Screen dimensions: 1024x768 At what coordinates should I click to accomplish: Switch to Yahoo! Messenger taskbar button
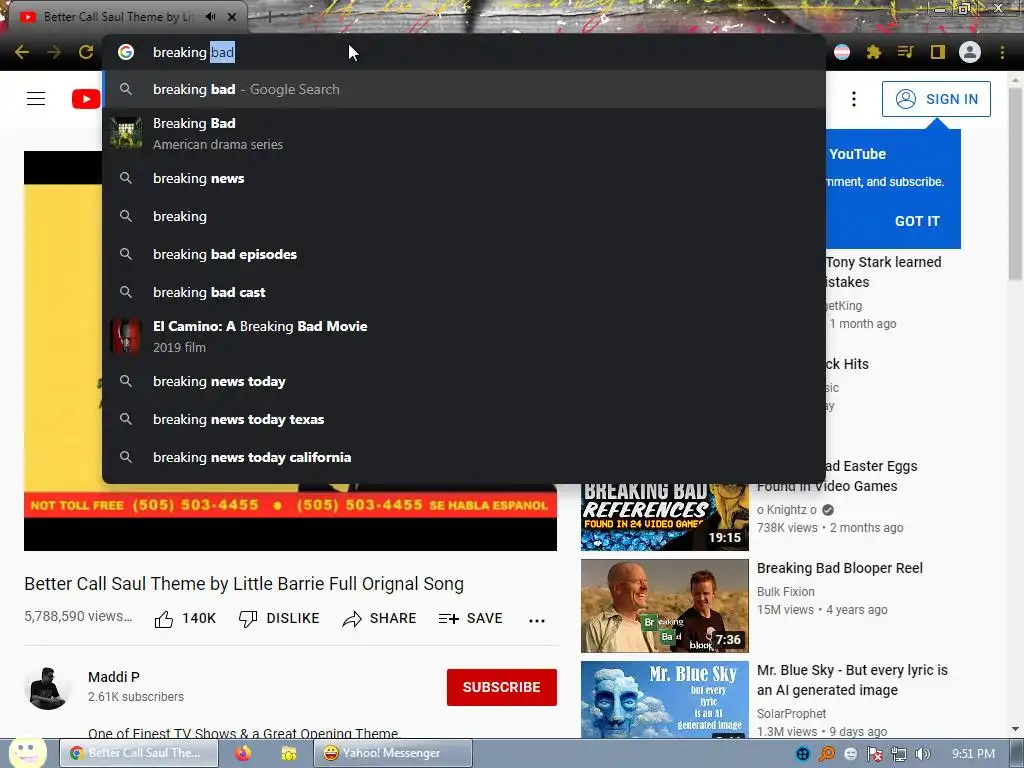point(392,753)
